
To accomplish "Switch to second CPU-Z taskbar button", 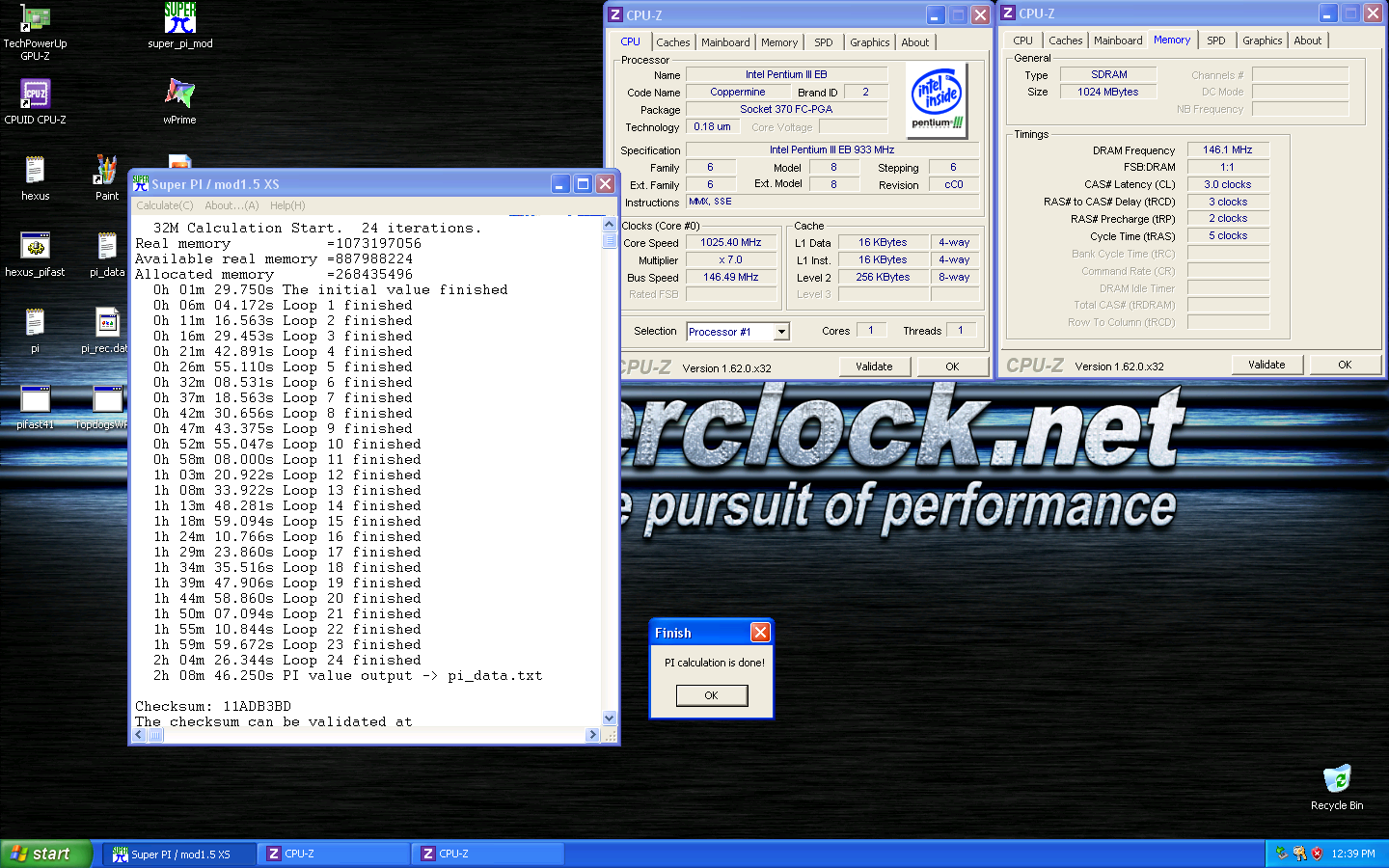I will pos(489,854).
